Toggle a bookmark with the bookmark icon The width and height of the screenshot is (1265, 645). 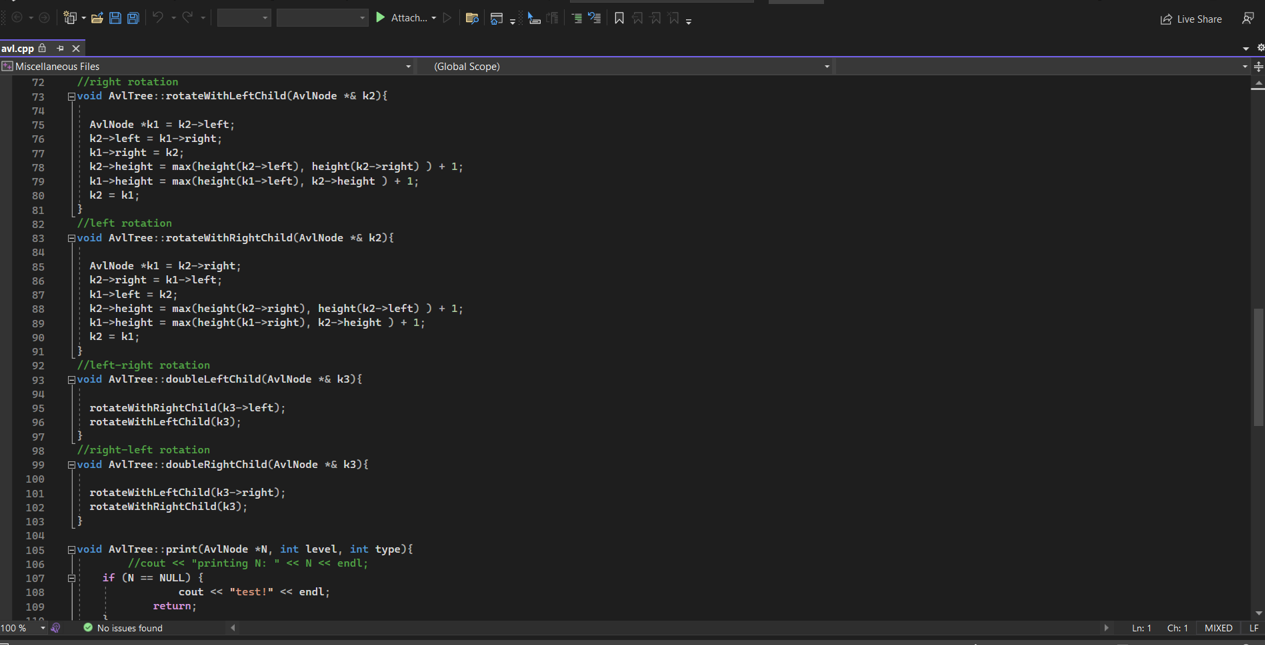point(619,18)
